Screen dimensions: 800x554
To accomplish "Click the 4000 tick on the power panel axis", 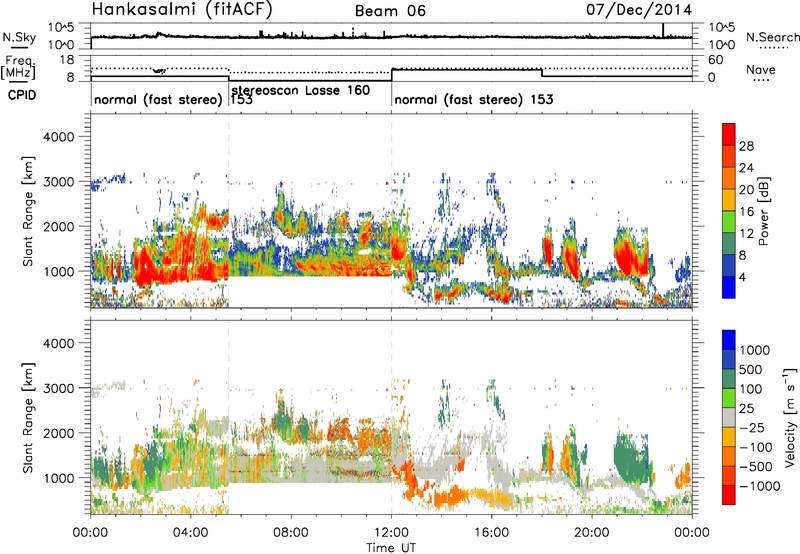I will (58, 137).
